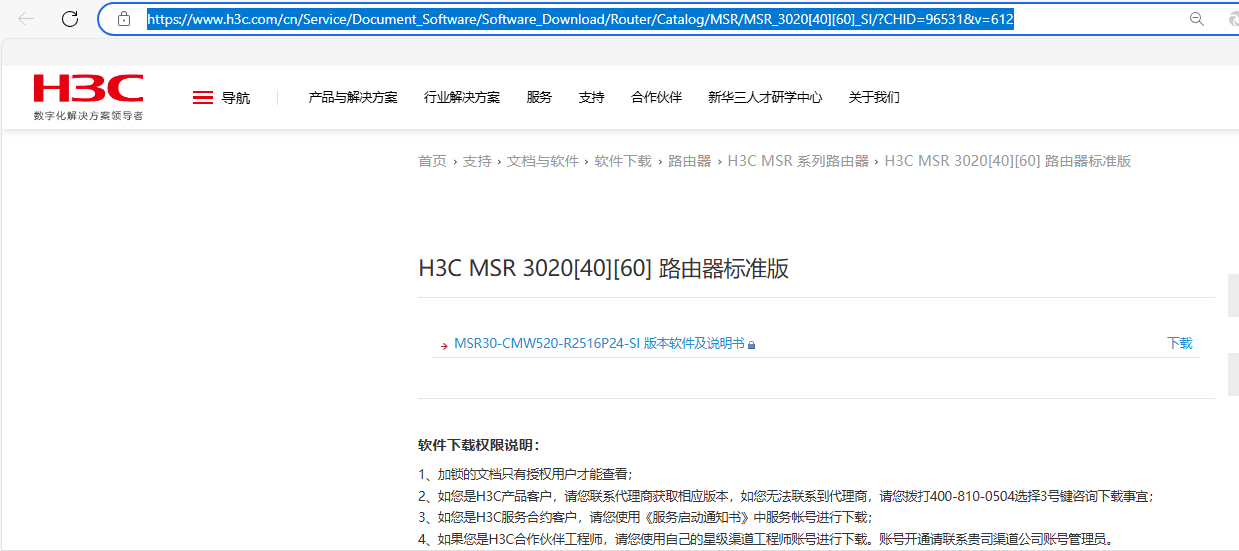The image size is (1239, 551).
Task: Click the red arrow bullet before MSR30
Action: (444, 345)
